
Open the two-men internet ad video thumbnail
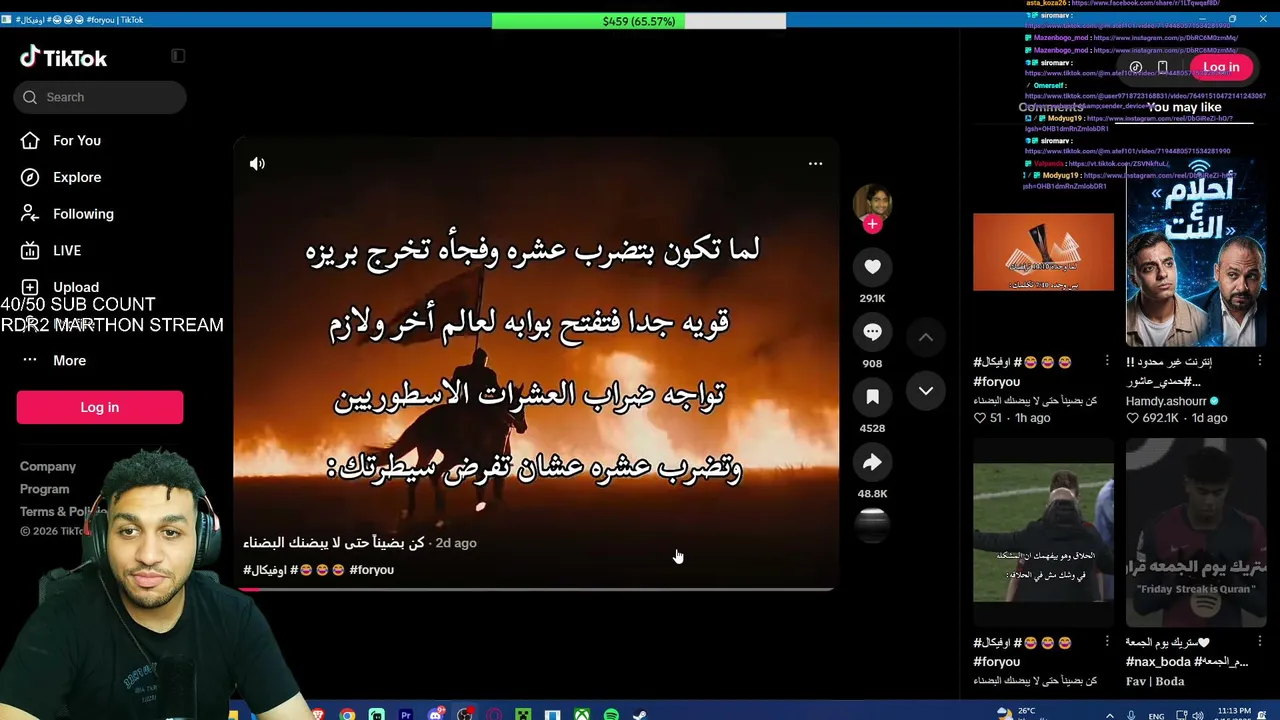tap(1196, 252)
